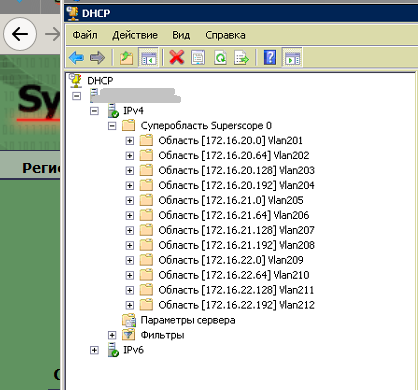Collapse the IPv4 node
This screenshot has height=390, width=418.
point(94,111)
